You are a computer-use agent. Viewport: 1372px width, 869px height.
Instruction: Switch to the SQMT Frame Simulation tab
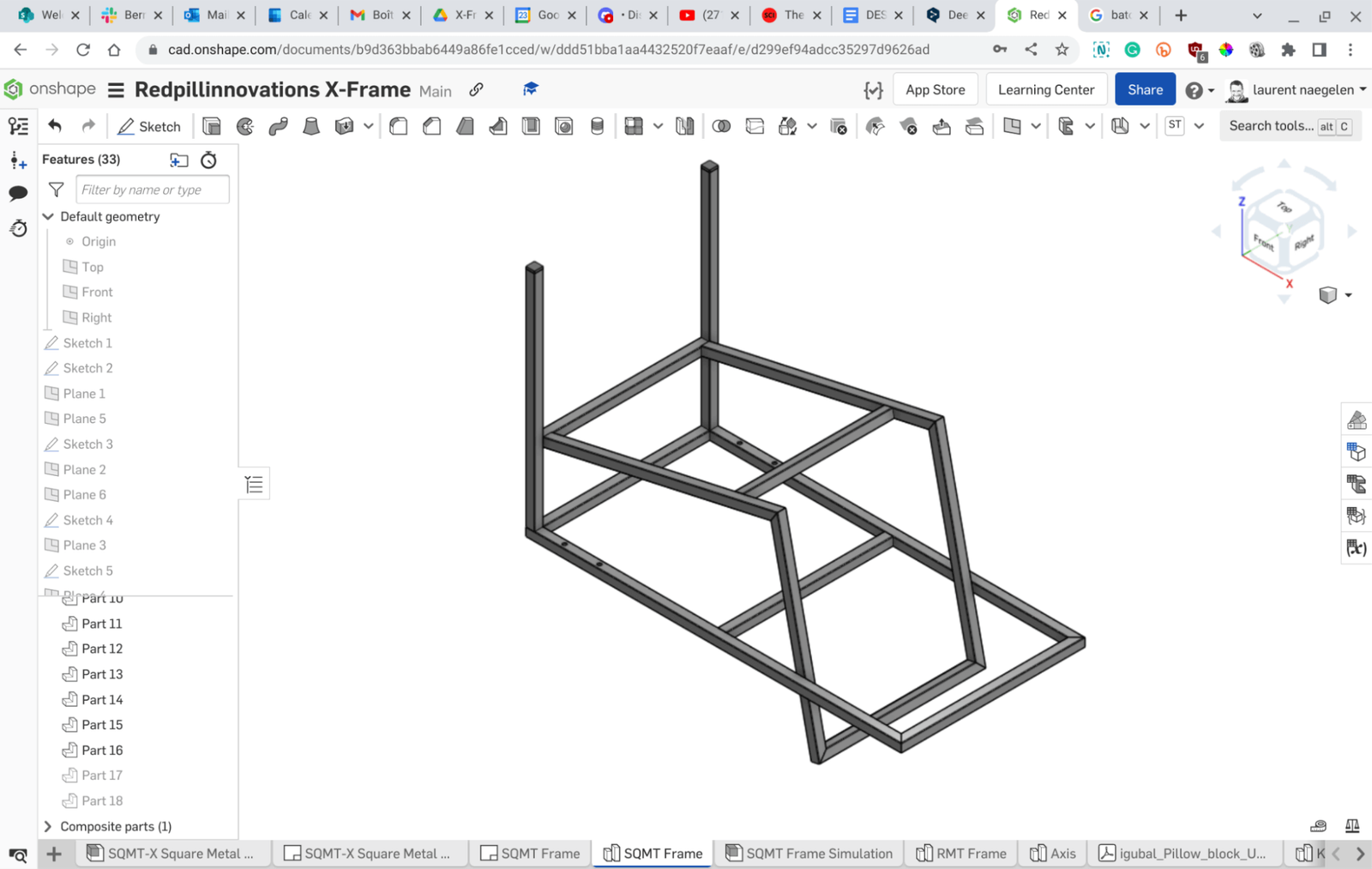click(x=807, y=853)
